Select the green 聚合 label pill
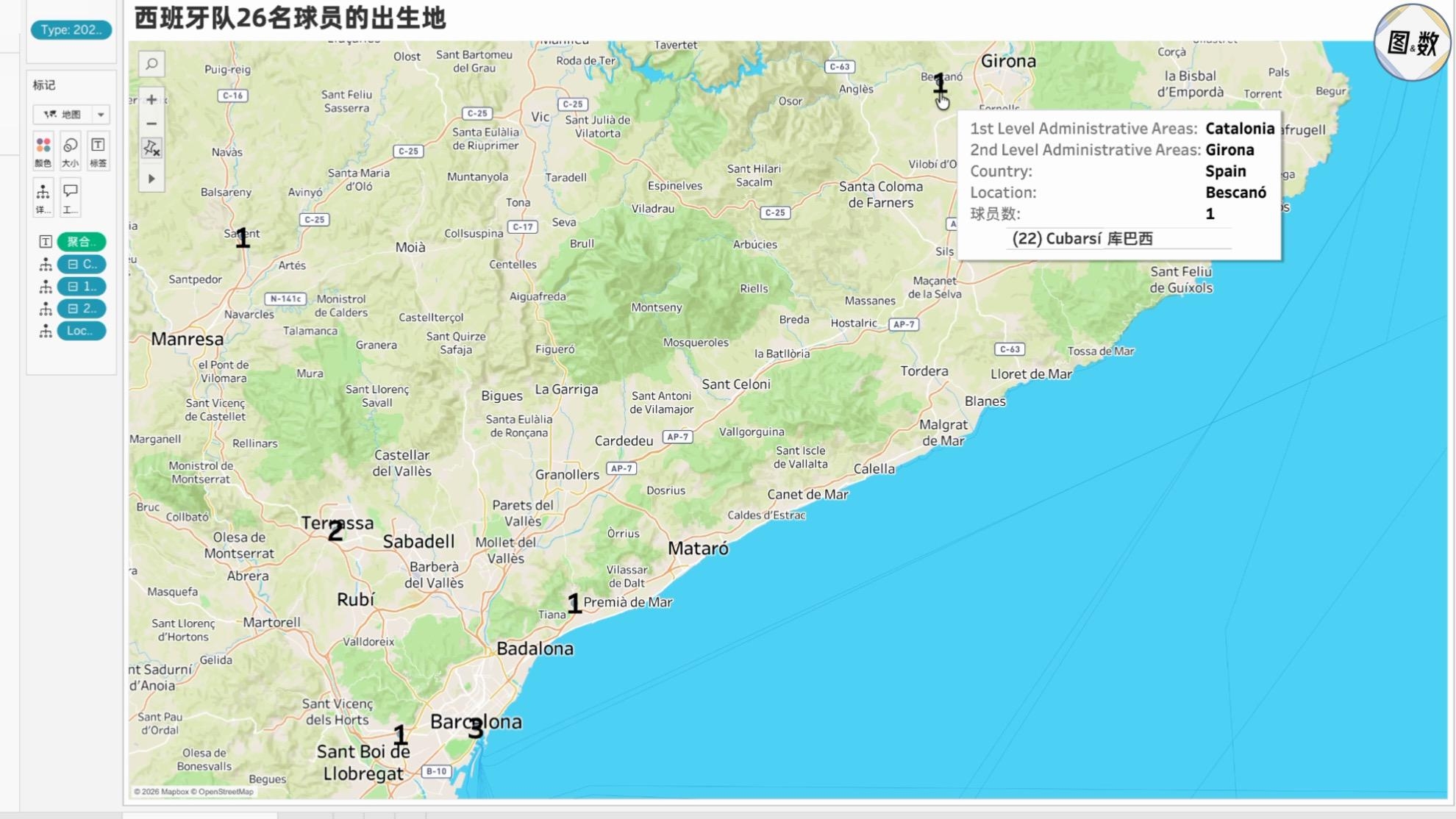Screen dimensions: 1456x819 [x=82, y=242]
